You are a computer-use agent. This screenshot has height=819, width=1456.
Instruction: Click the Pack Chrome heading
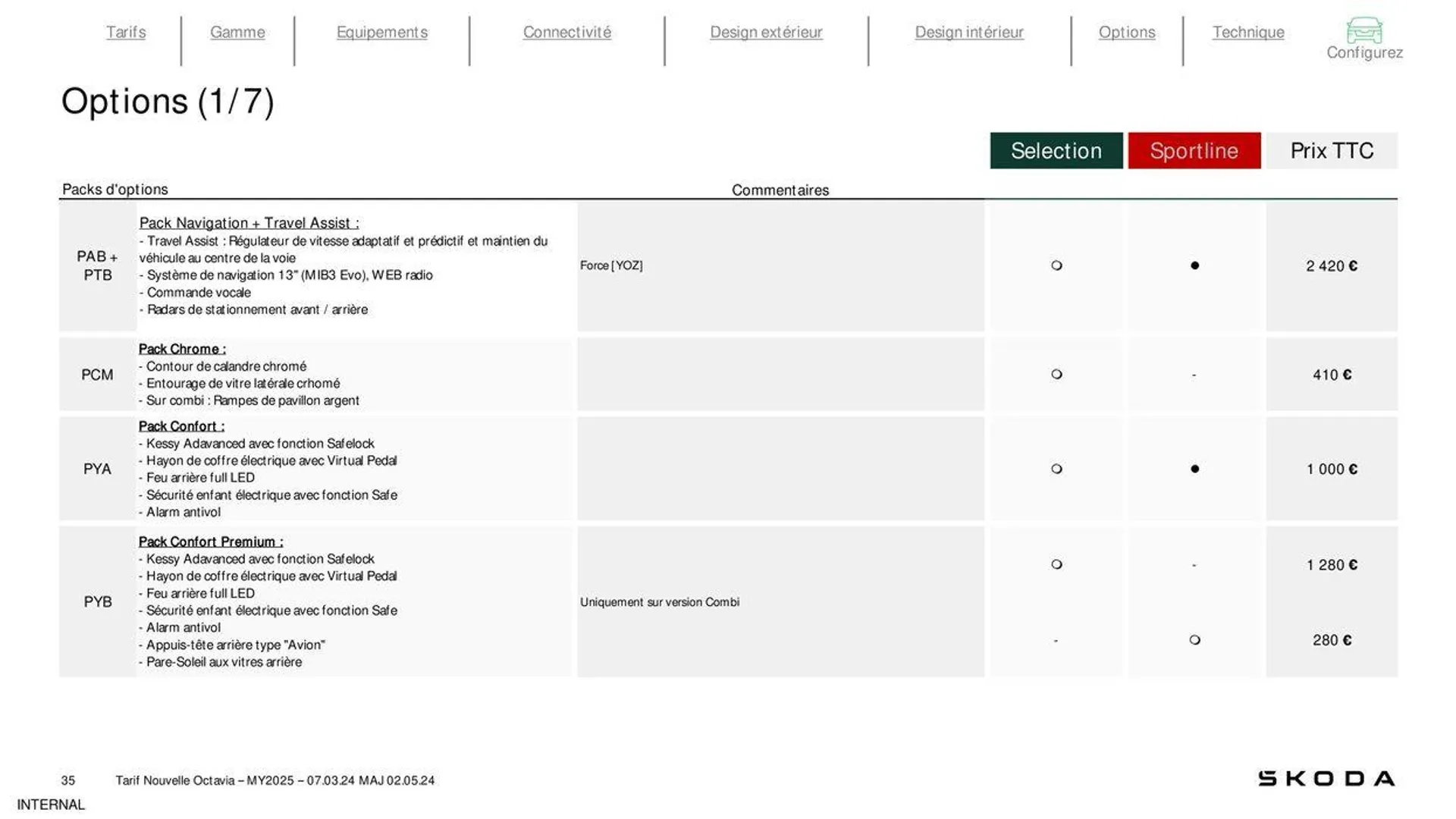tap(182, 349)
